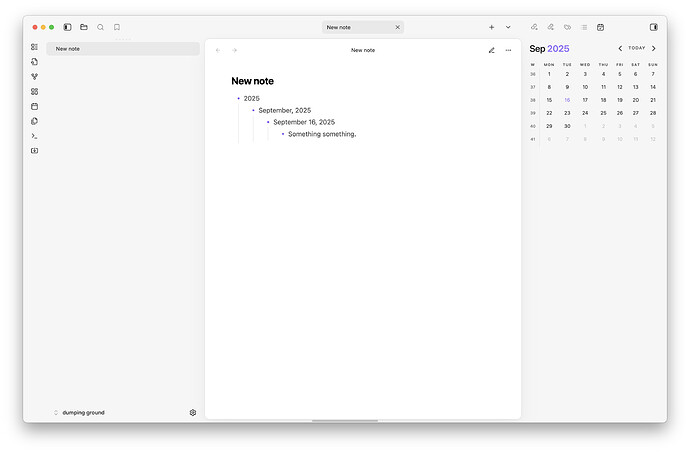This screenshot has height=452, width=690.
Task: Click the Something something. bullet dot
Action: click(283, 134)
